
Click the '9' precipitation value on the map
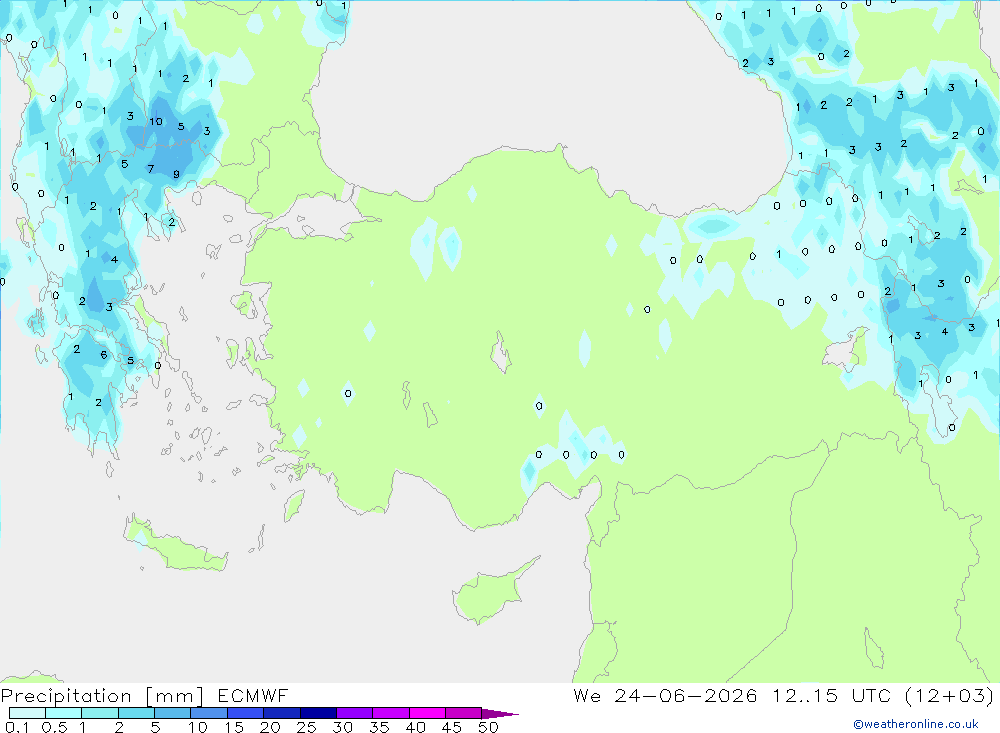click(x=176, y=174)
